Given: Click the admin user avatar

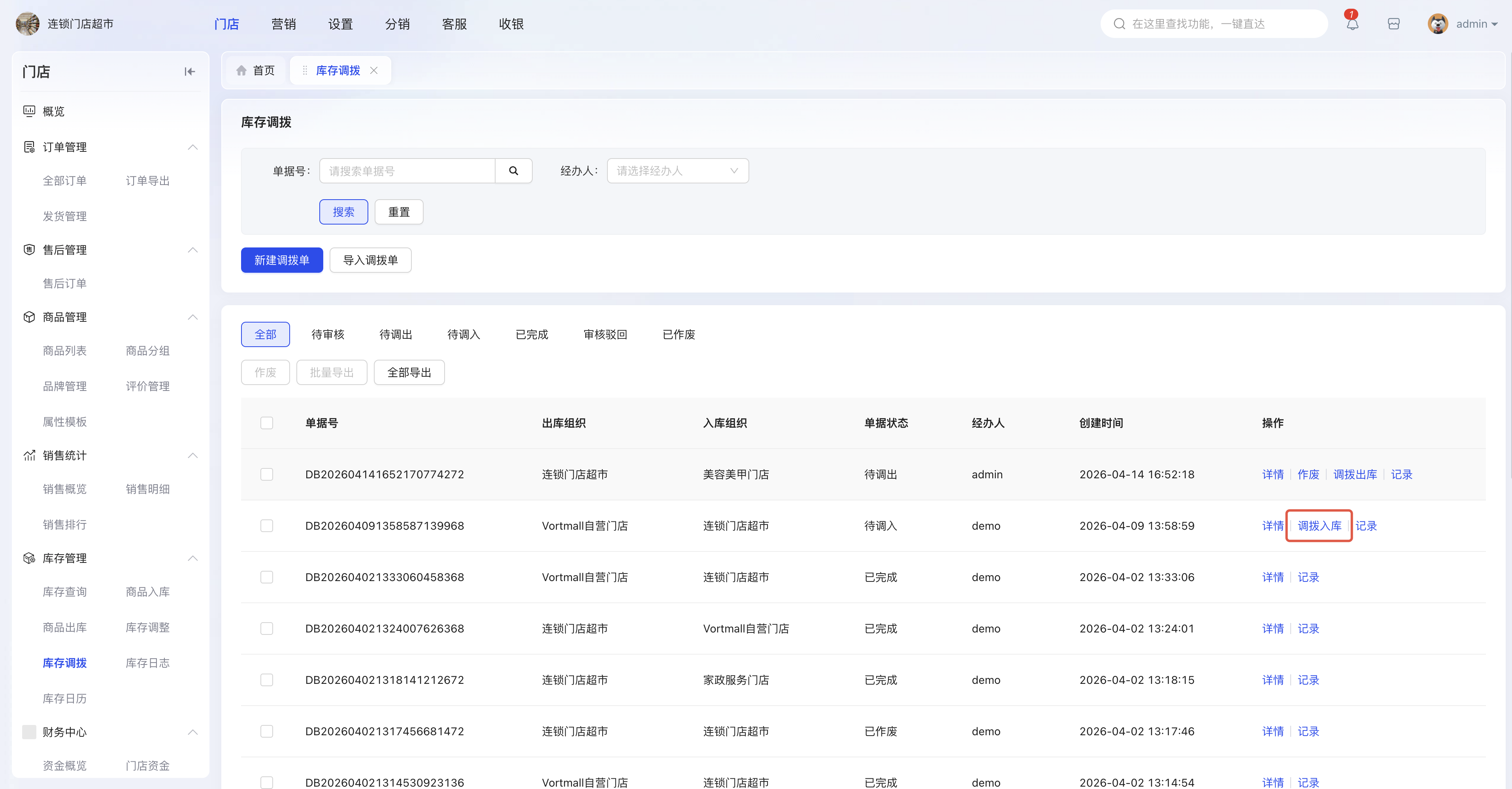Looking at the screenshot, I should pos(1437,24).
